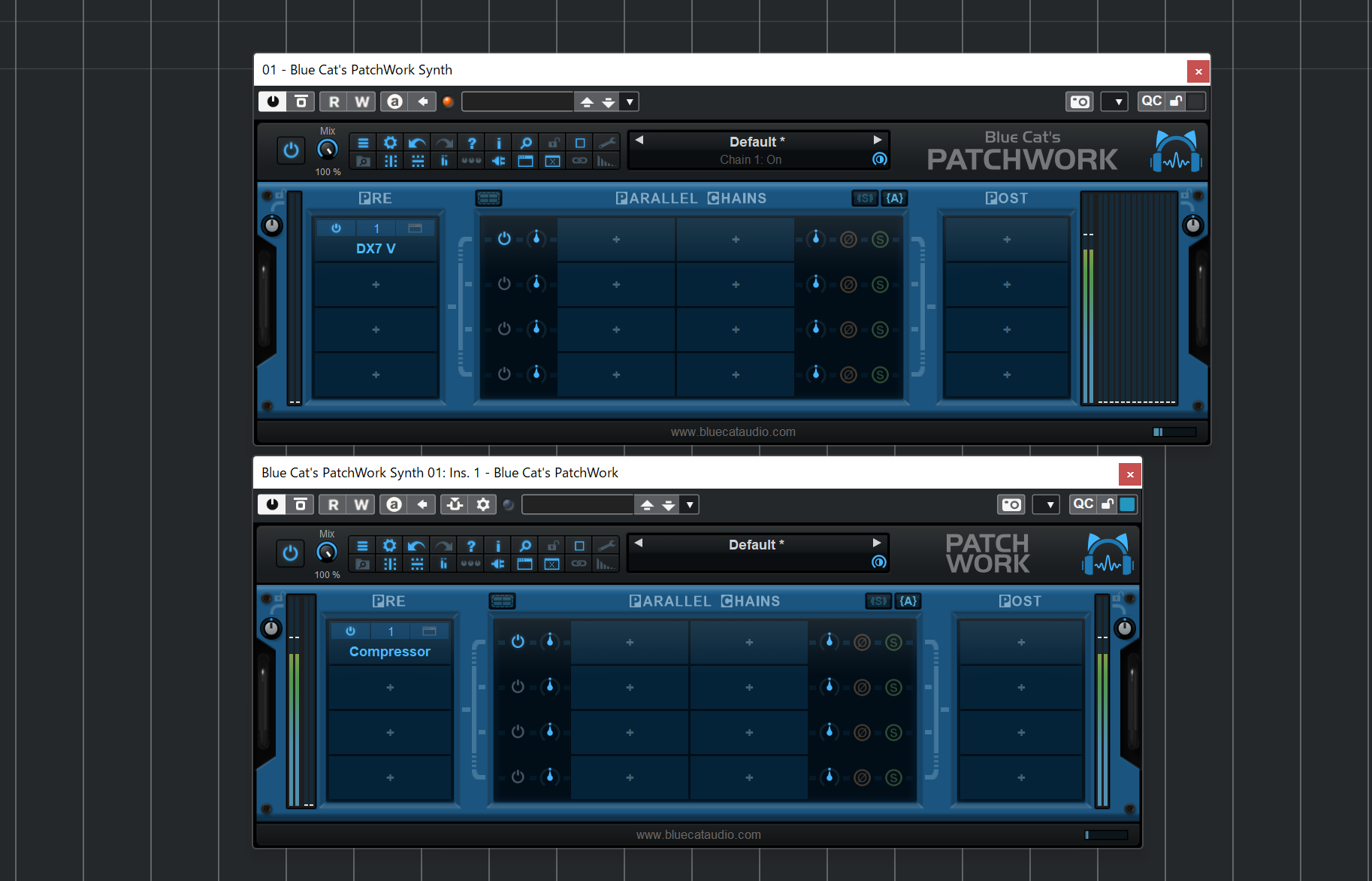1372x881 pixels.
Task: Open the DX7 V plugin slot
Action: 376,249
